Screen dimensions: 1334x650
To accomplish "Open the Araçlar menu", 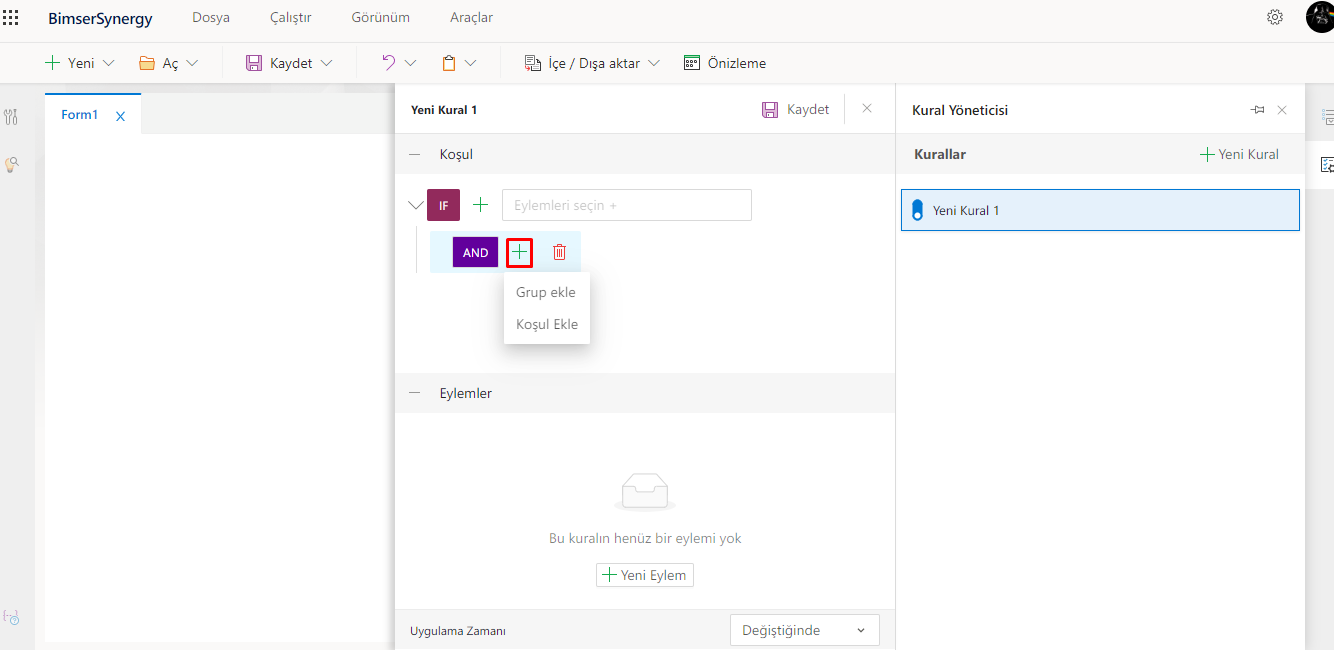I will click(x=471, y=17).
